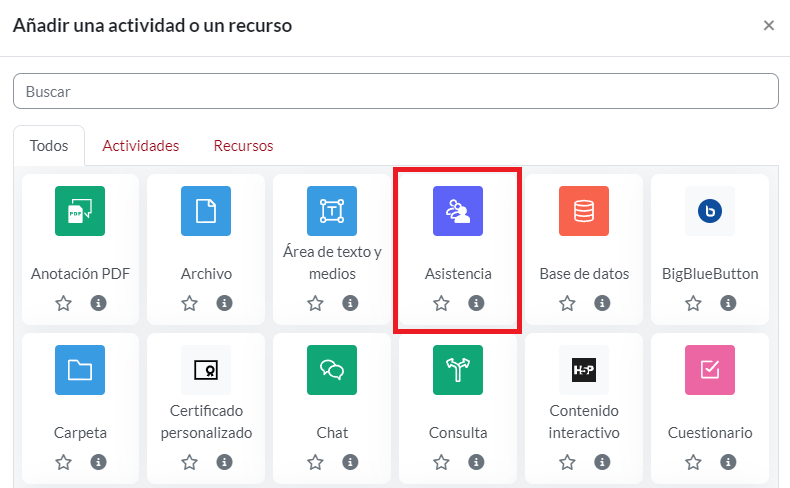Screen dimensions: 790x488
Task: View info for the Chat activity
Action: (x=350, y=462)
